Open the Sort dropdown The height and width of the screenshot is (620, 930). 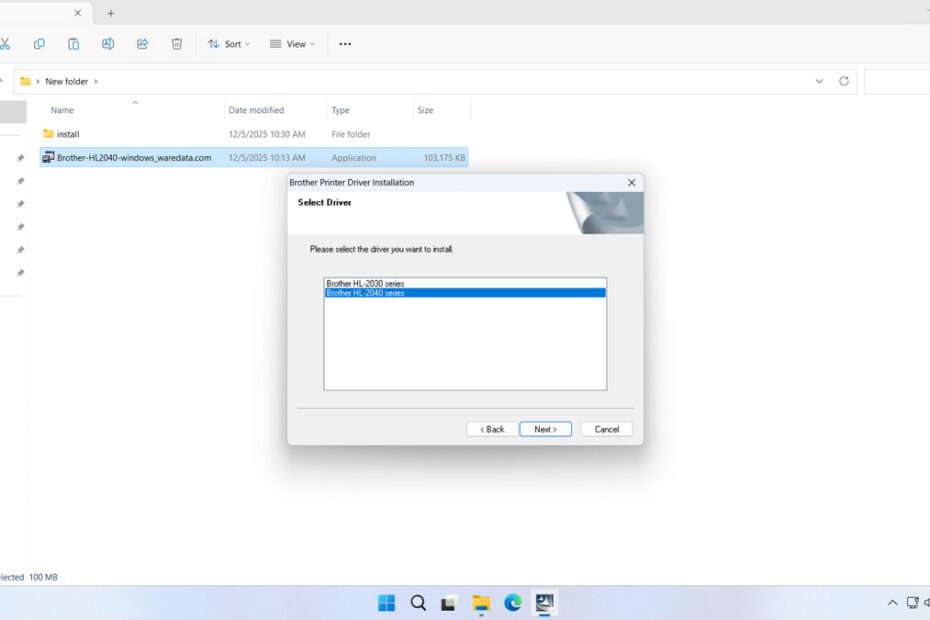(x=228, y=44)
